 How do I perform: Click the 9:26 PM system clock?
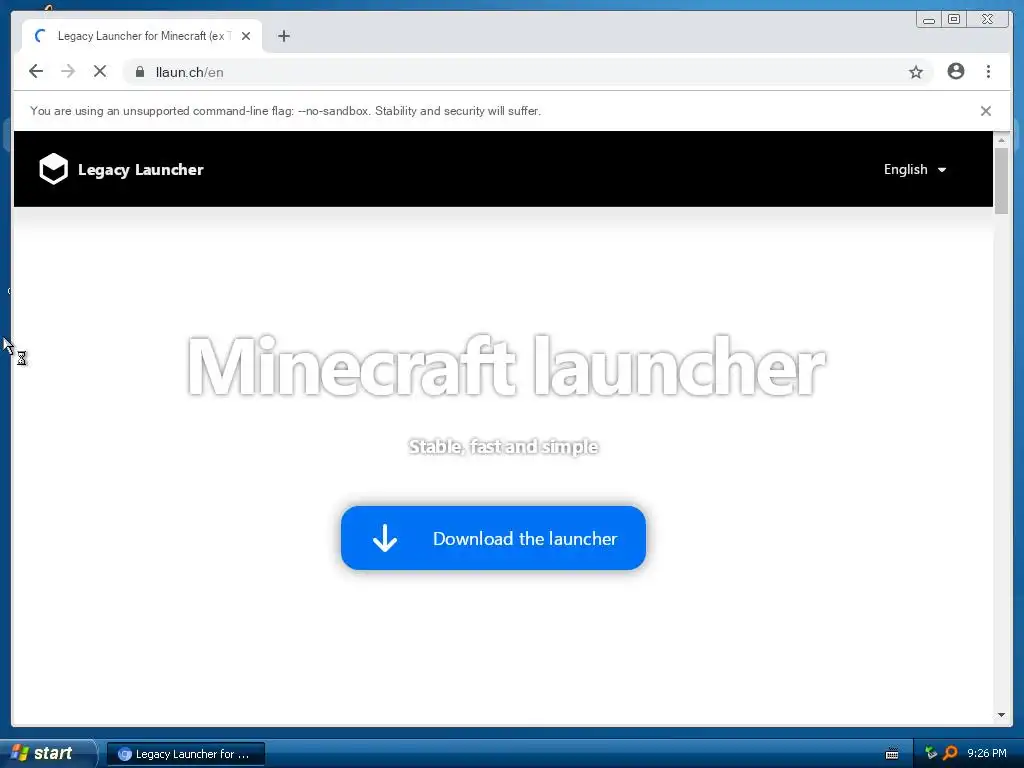coord(987,753)
